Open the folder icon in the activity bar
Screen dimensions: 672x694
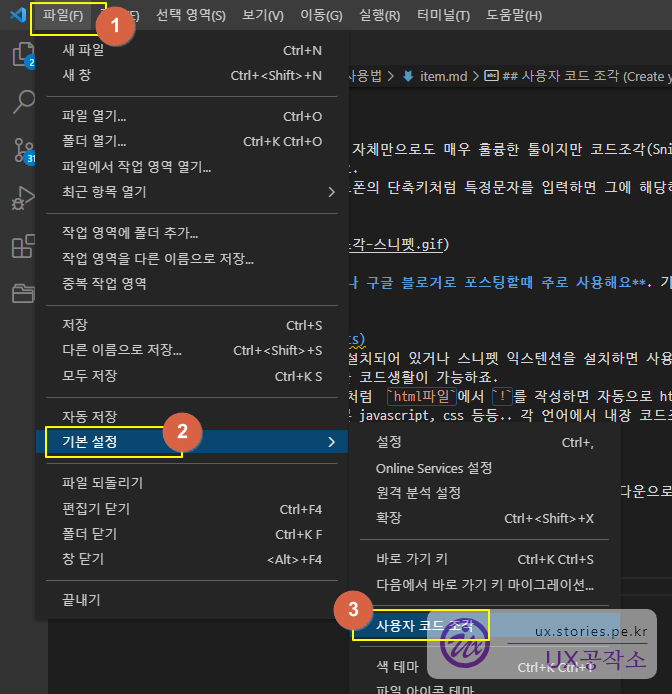click(23, 293)
